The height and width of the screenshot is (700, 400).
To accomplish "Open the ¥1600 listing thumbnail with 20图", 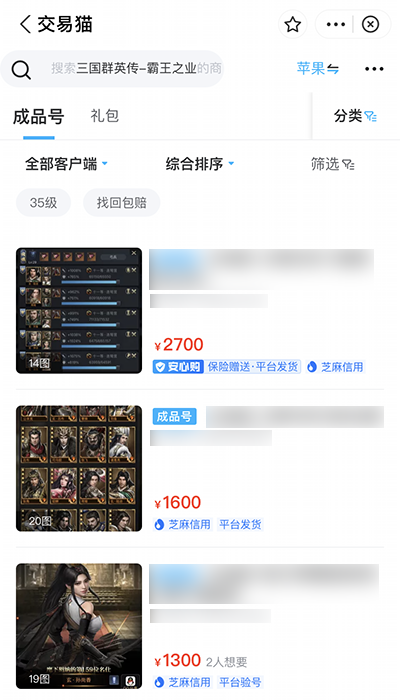I will pyautogui.click(x=79, y=468).
